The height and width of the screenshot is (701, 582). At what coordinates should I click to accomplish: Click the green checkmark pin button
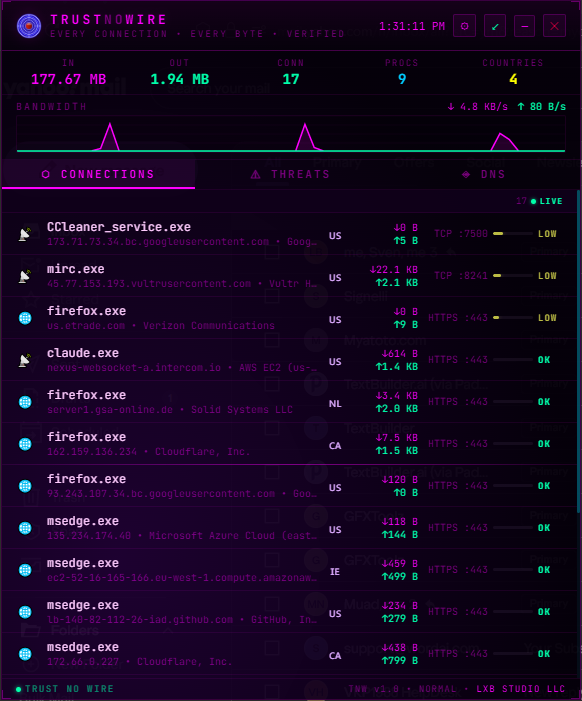pyautogui.click(x=495, y=26)
